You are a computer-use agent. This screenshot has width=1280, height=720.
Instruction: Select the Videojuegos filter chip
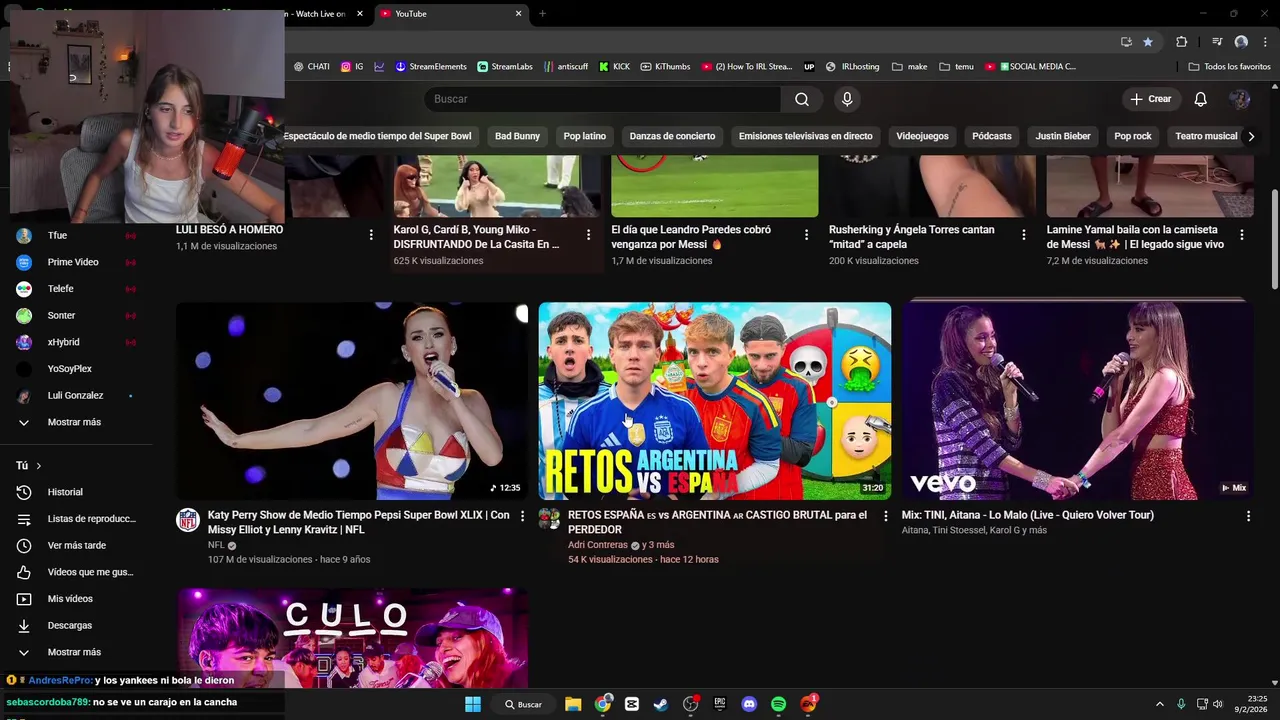click(x=922, y=136)
